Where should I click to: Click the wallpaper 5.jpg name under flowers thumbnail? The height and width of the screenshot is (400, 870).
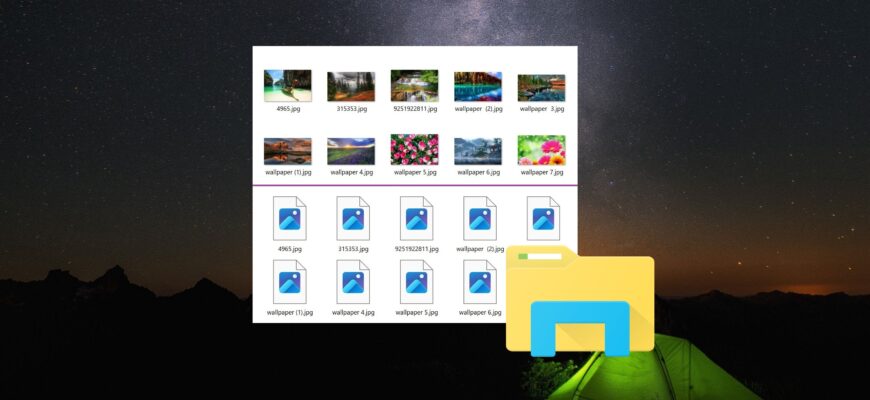tap(415, 173)
